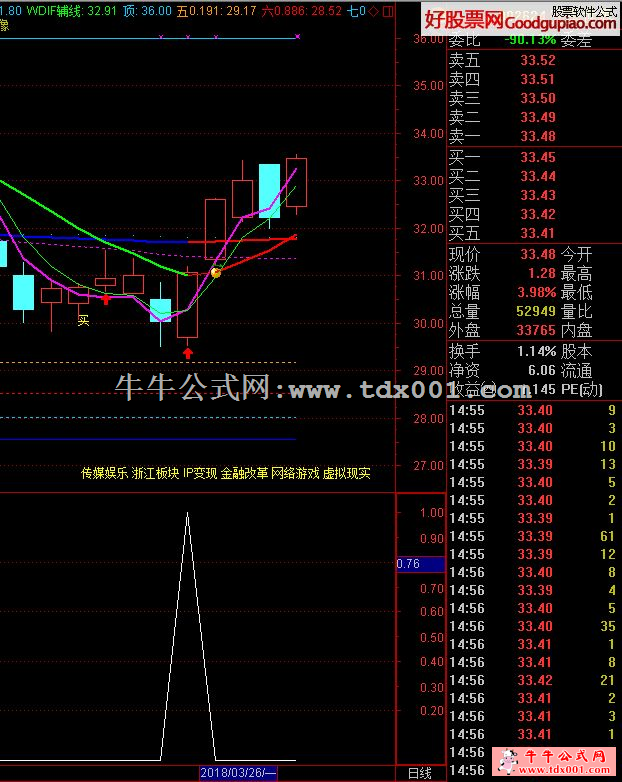The width and height of the screenshot is (622, 782).
Task: Click the 五0.191: 29.17 indicator value
Action: (x=217, y=10)
